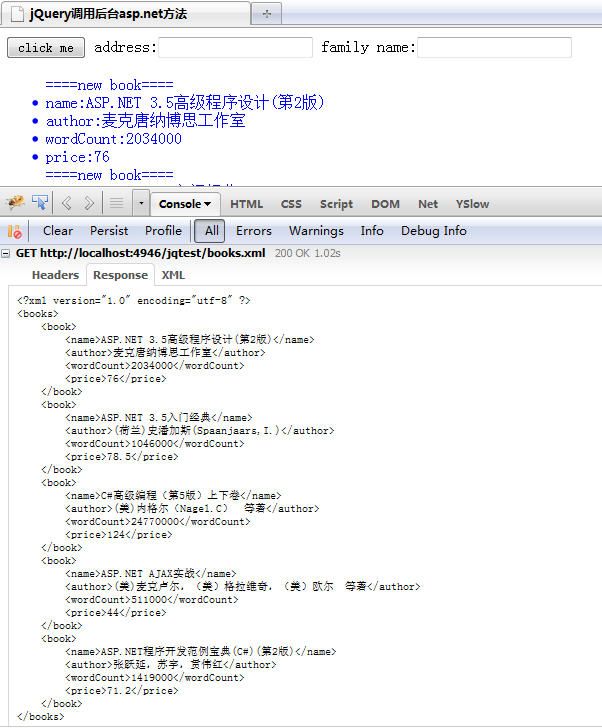Filter console by Warnings

tap(316, 231)
